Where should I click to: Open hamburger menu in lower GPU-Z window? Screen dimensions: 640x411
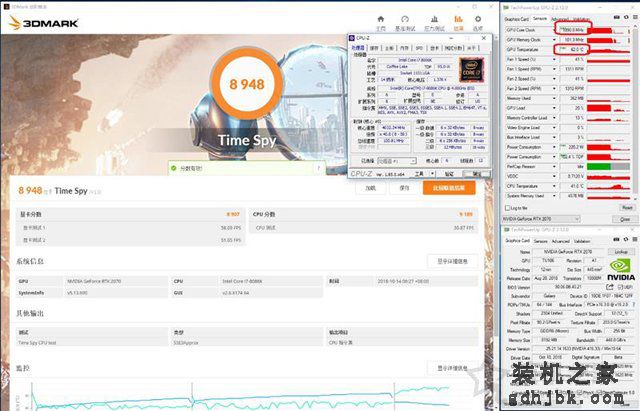pyautogui.click(x=636, y=239)
